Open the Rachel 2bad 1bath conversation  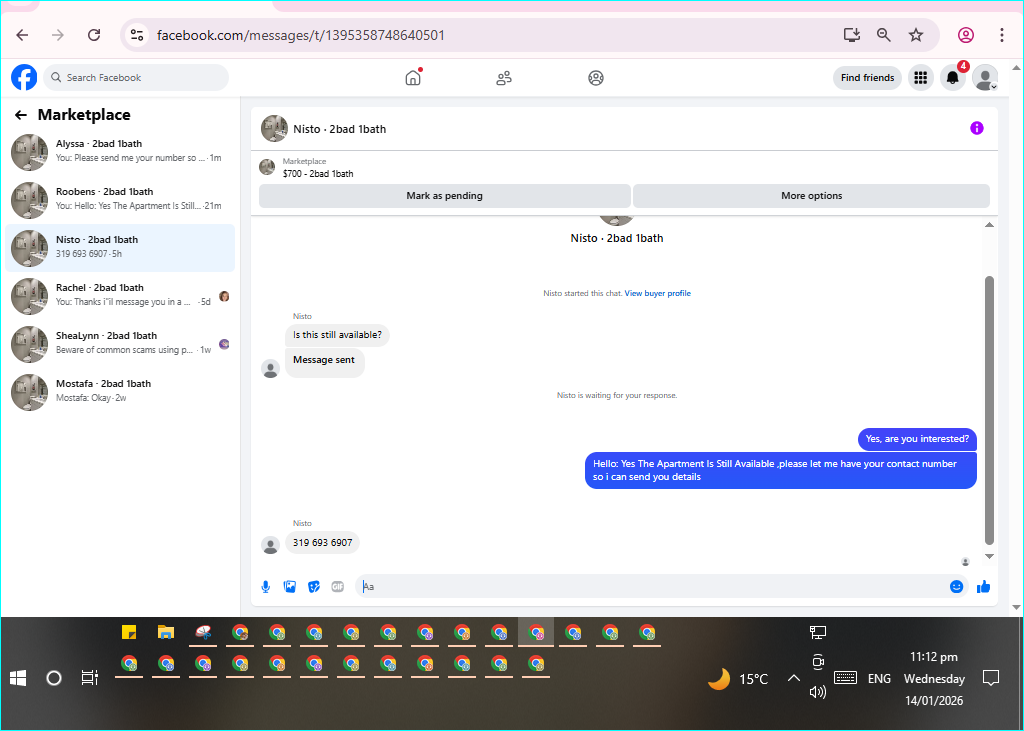coord(120,296)
